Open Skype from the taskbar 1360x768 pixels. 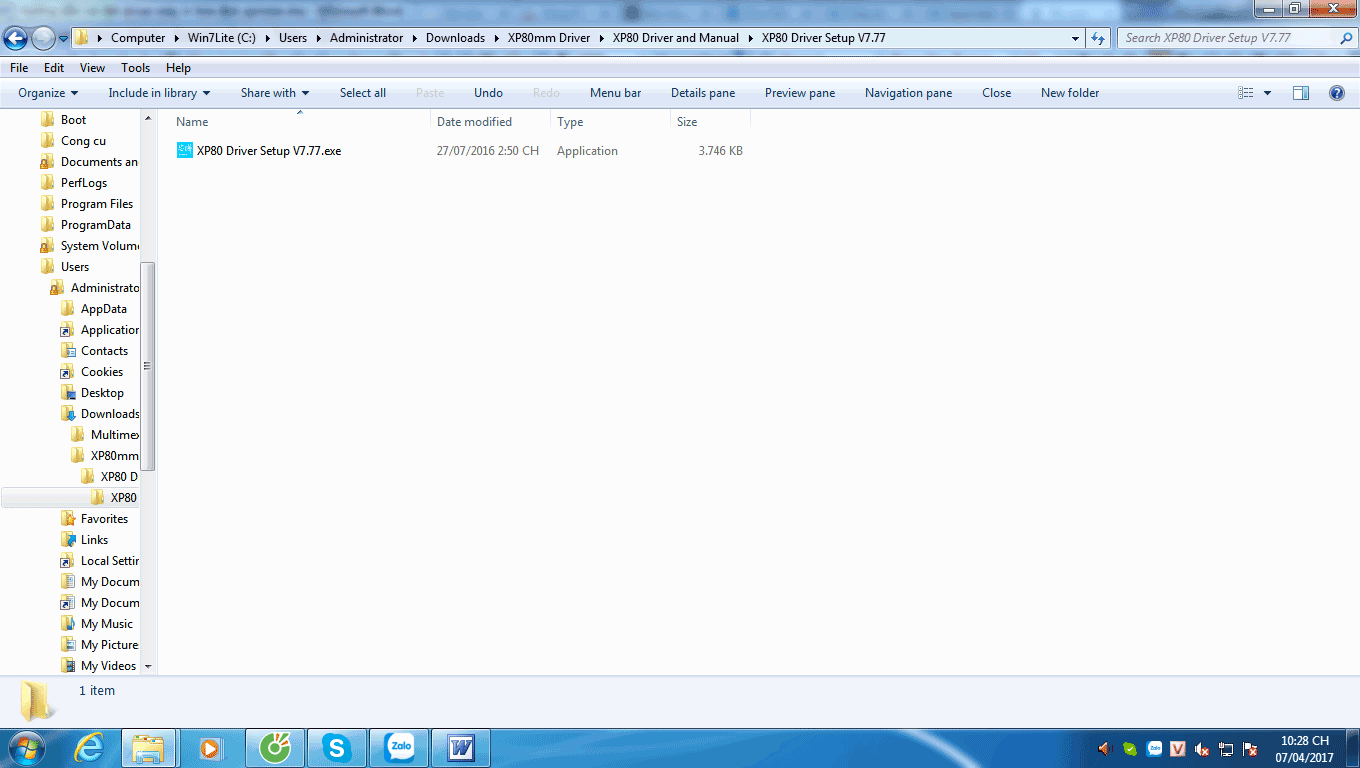[337, 747]
